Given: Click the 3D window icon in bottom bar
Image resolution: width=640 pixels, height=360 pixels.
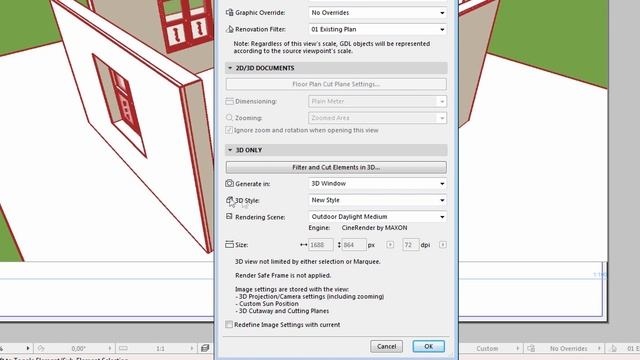Looking at the screenshot, I should pyautogui.click(x=205, y=348).
